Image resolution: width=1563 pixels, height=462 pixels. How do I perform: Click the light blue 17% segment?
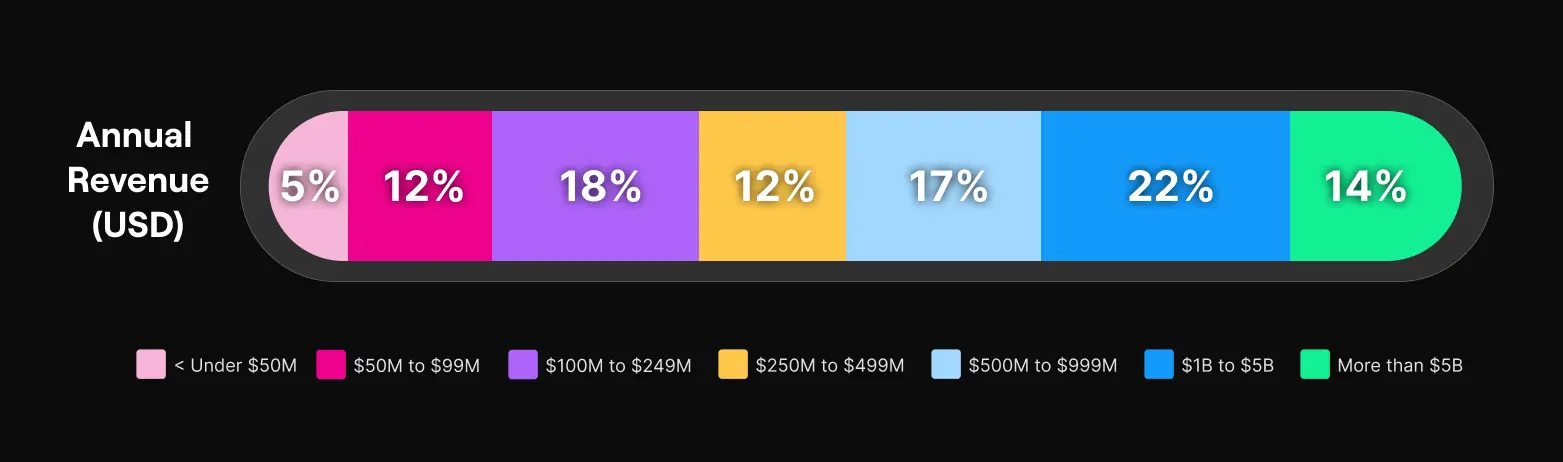943,186
